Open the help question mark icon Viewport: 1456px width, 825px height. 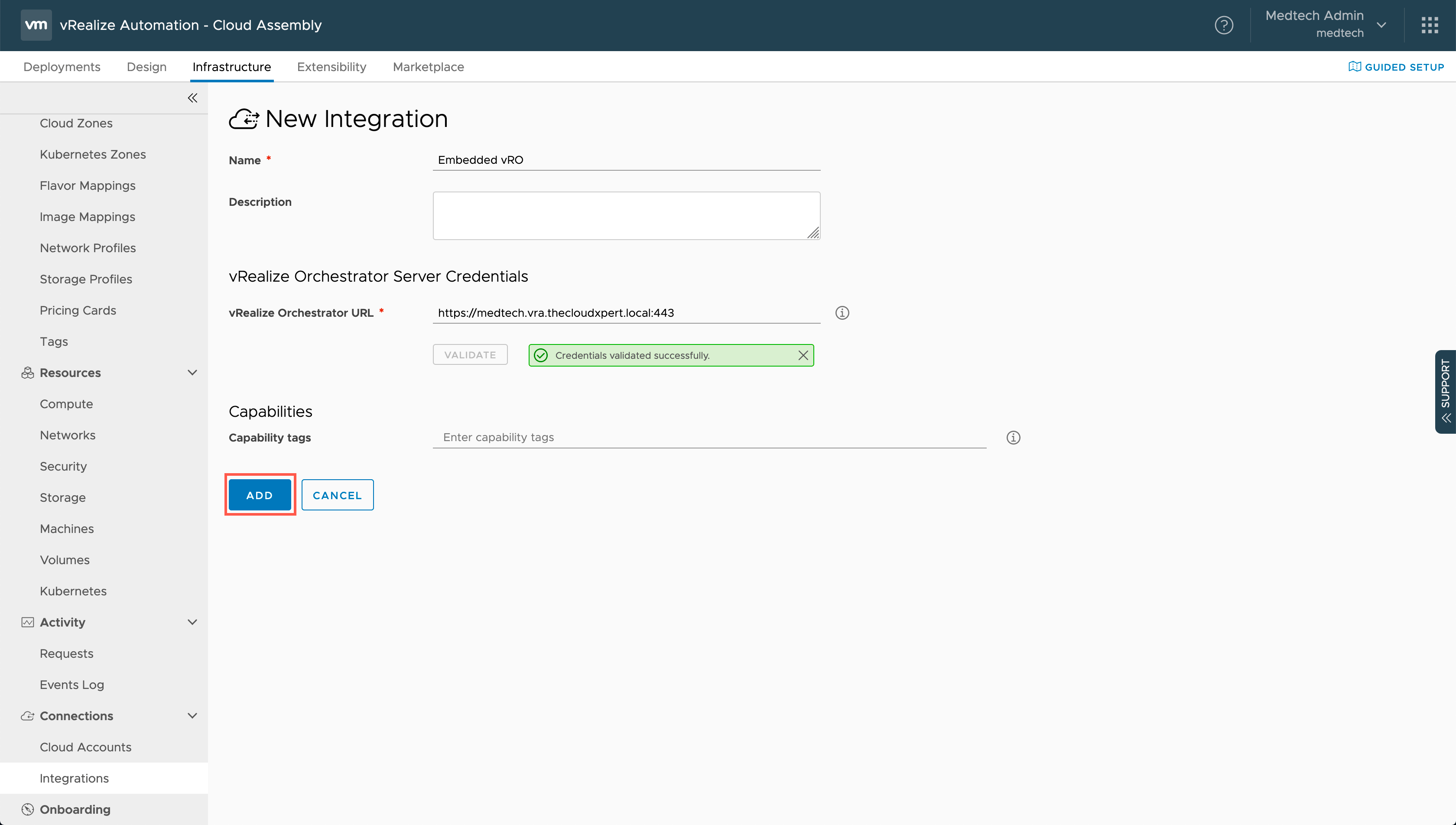coord(1224,25)
